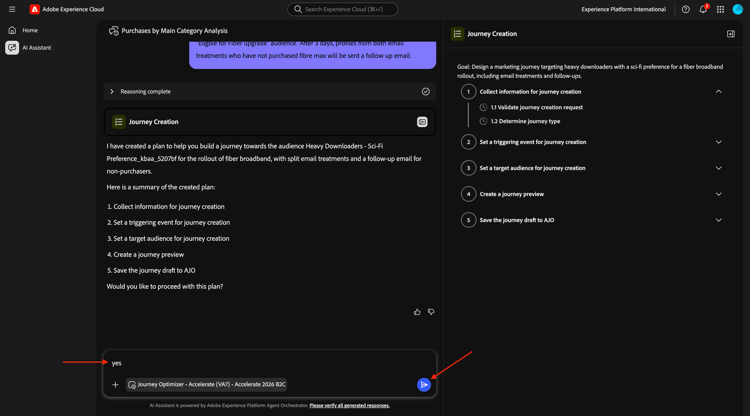Expand the Reasoning complete section
The image size is (750, 416).
[x=112, y=91]
